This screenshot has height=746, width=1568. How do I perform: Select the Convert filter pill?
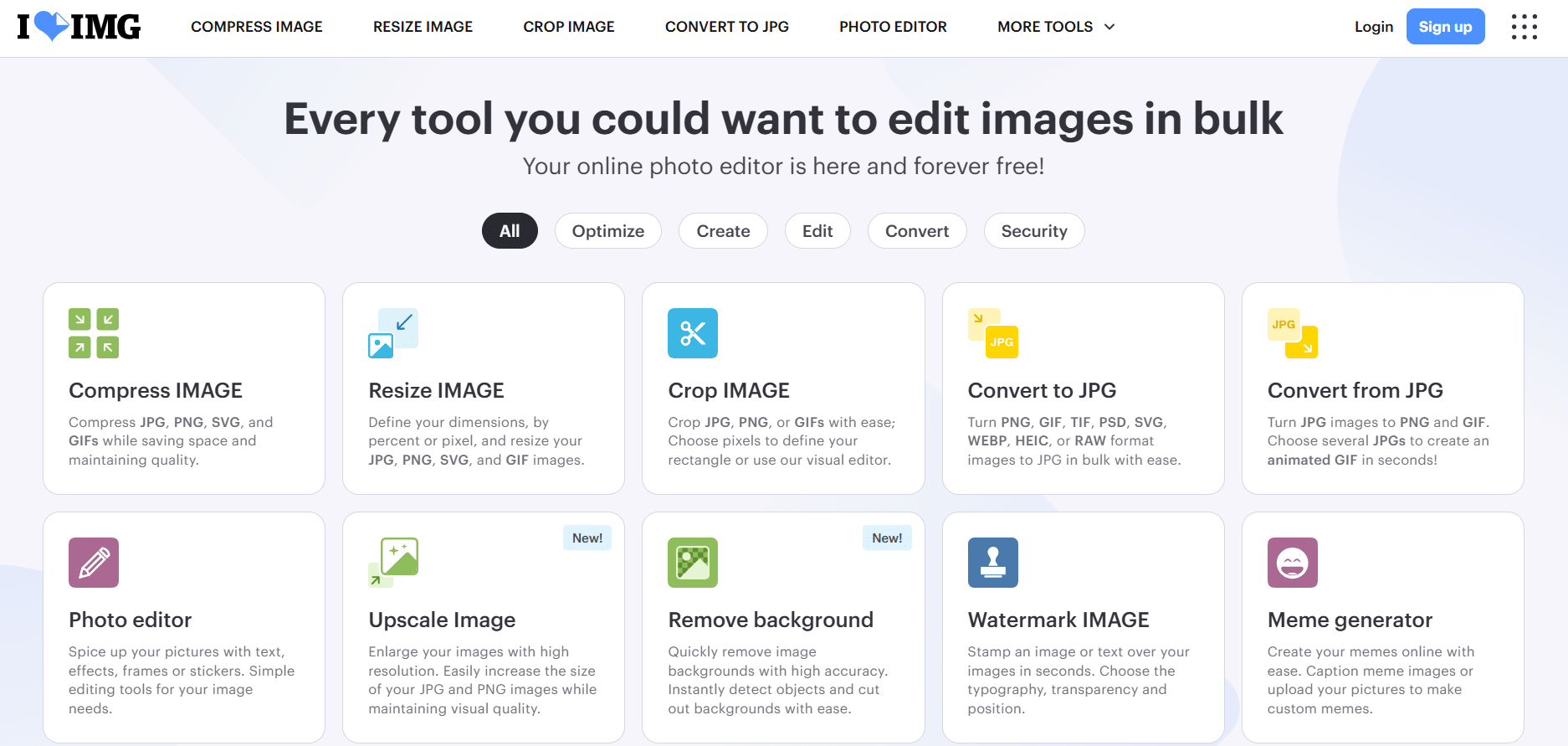917,231
